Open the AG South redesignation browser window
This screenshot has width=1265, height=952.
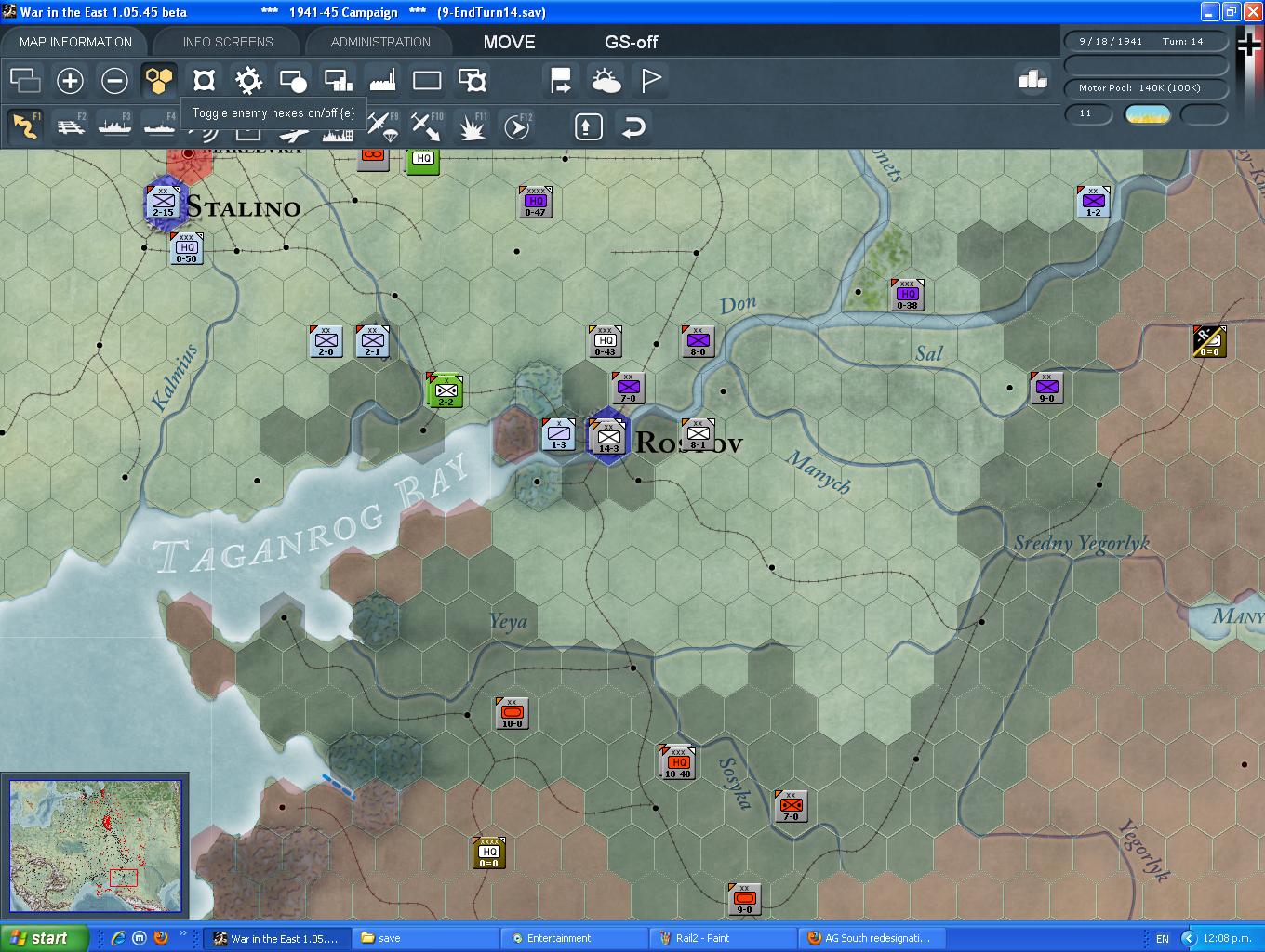(872, 938)
